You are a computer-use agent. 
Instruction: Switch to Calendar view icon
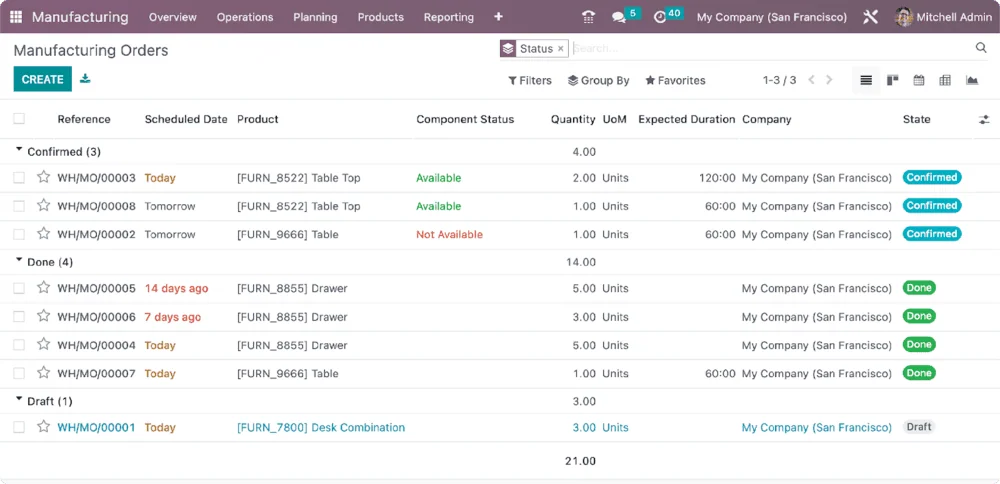point(918,80)
